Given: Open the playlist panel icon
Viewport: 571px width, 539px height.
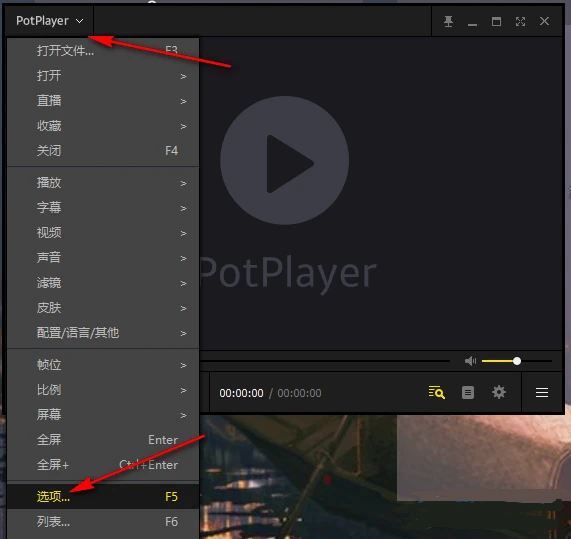Looking at the screenshot, I should (x=468, y=392).
